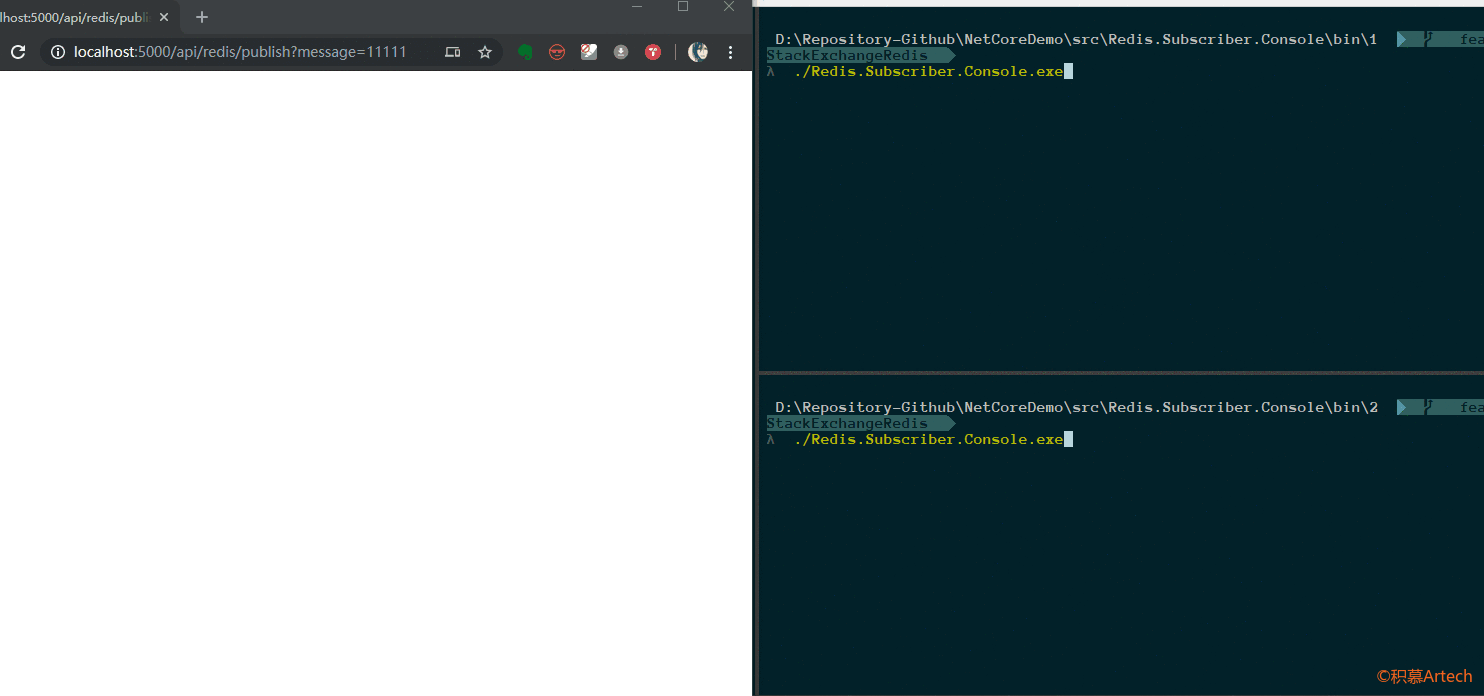Click the bin\1 path in top terminal
This screenshot has width=1484, height=696.
click(x=1076, y=40)
